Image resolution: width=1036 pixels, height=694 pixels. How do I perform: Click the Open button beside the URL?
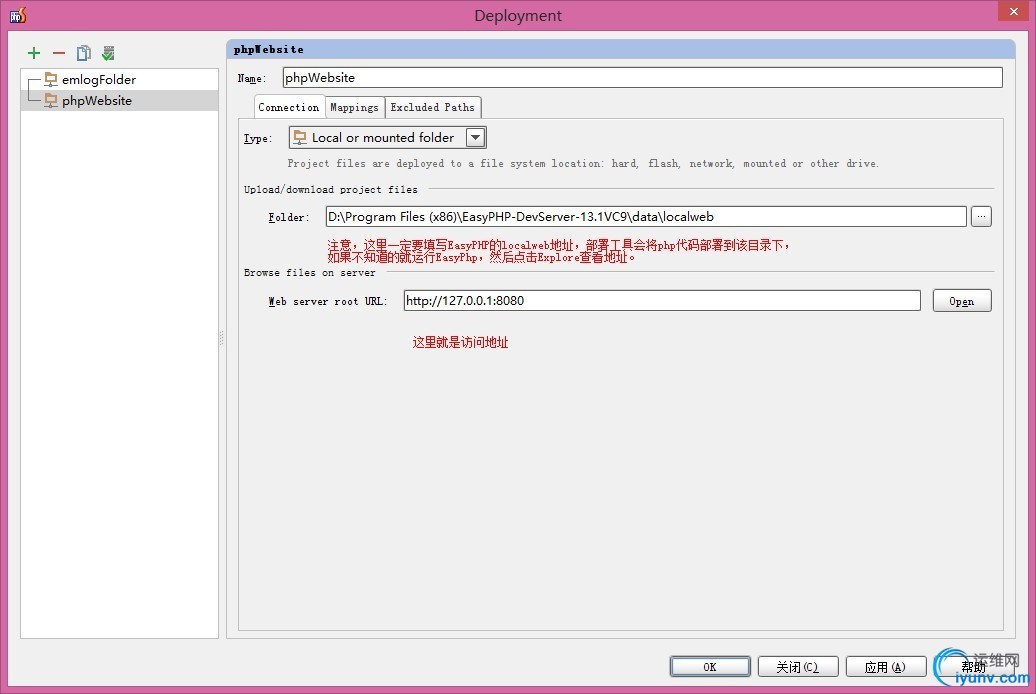(962, 301)
